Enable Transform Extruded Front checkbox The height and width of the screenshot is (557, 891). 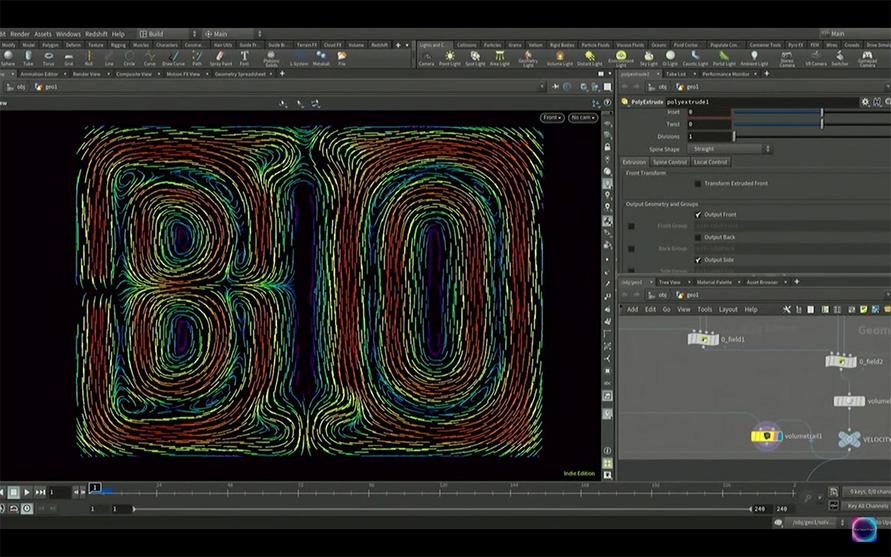(x=698, y=183)
